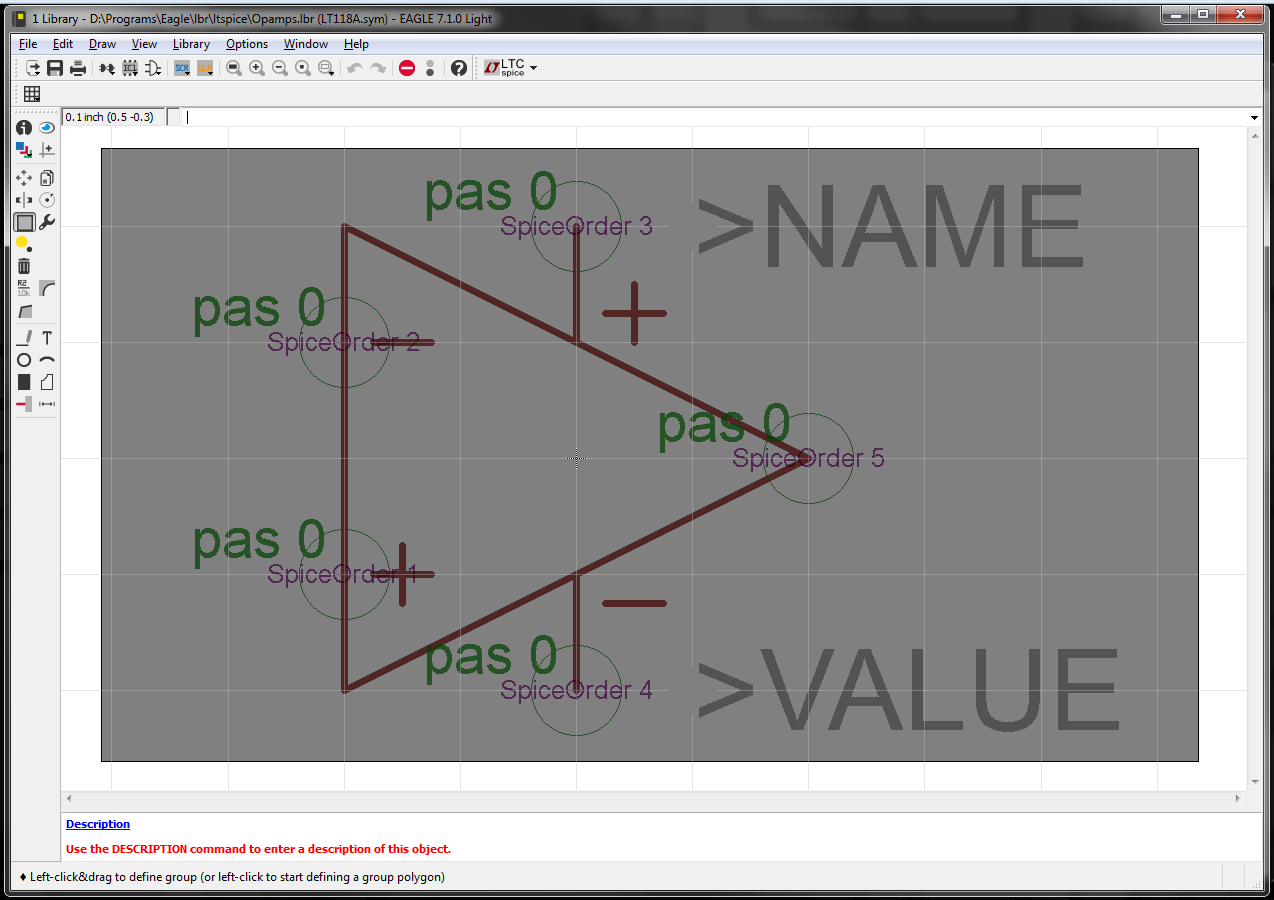The width and height of the screenshot is (1274, 900).
Task: Open the Display layers tool
Action: coord(24,150)
